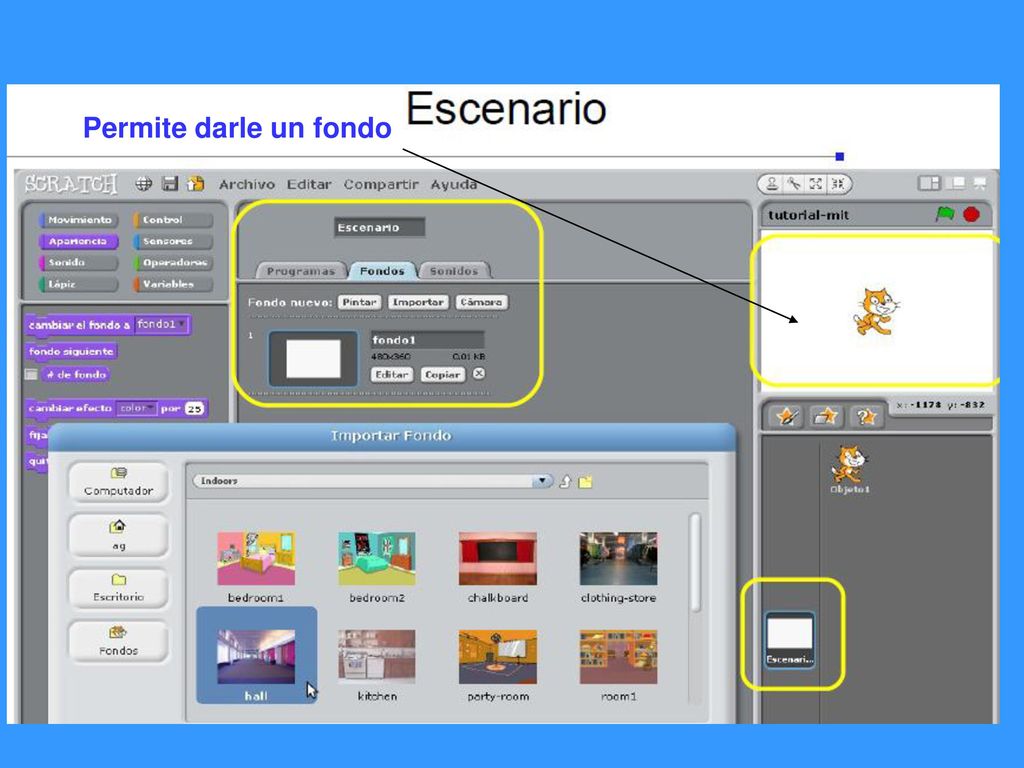The width and height of the screenshot is (1024, 768).
Task: Select the Escenario stage thumbnail
Action: coord(790,639)
